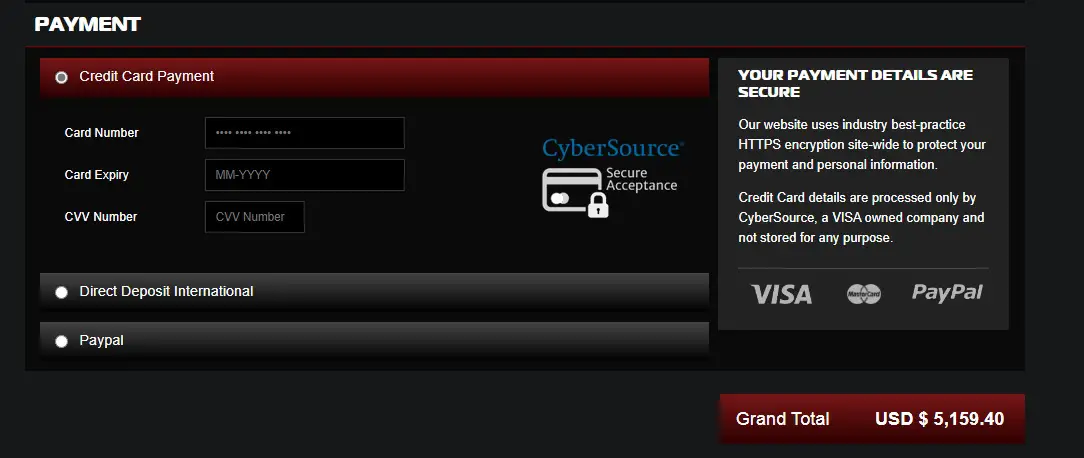Click the CVV Number input box
This screenshot has height=458, width=1084.
[x=255, y=217]
